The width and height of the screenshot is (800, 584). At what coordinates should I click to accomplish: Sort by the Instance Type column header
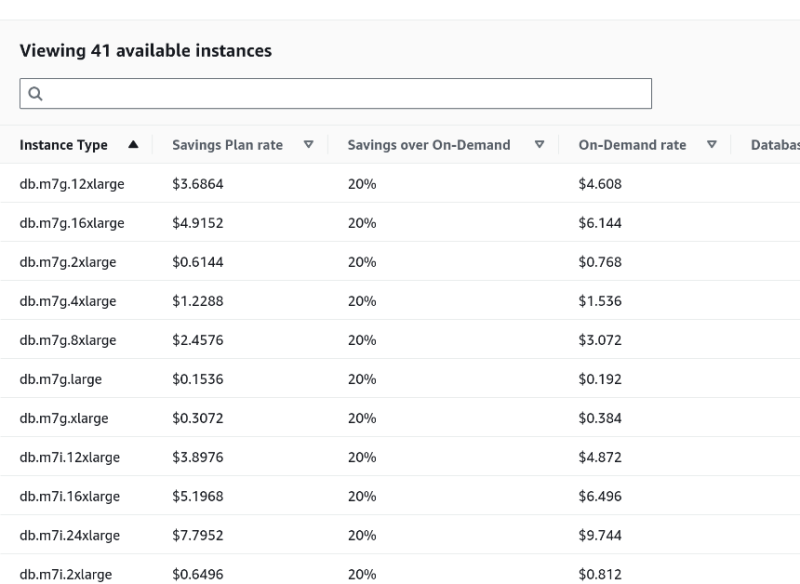click(64, 145)
